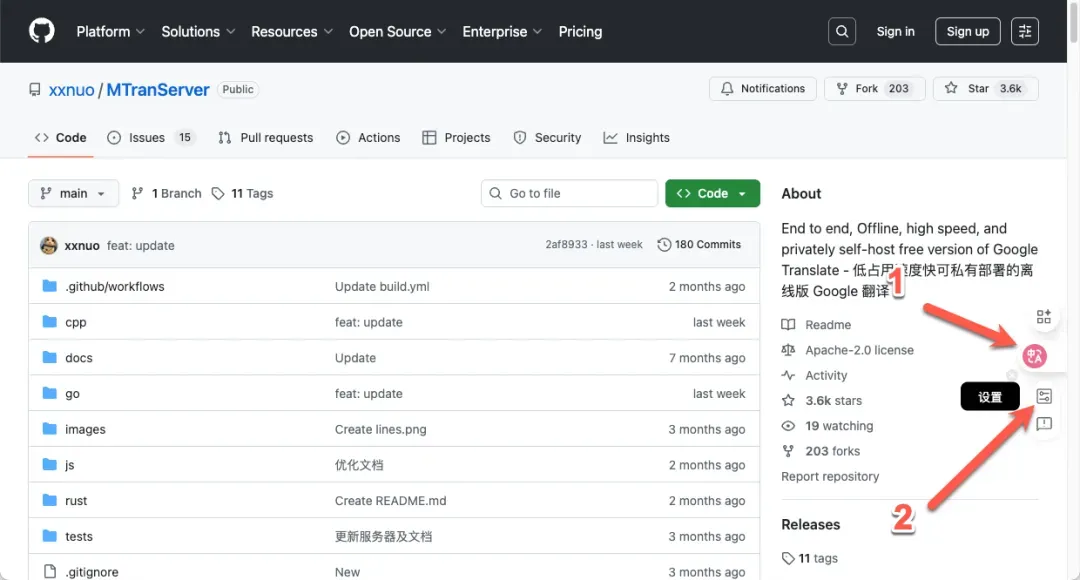Toggle repository Notifications

(763, 89)
